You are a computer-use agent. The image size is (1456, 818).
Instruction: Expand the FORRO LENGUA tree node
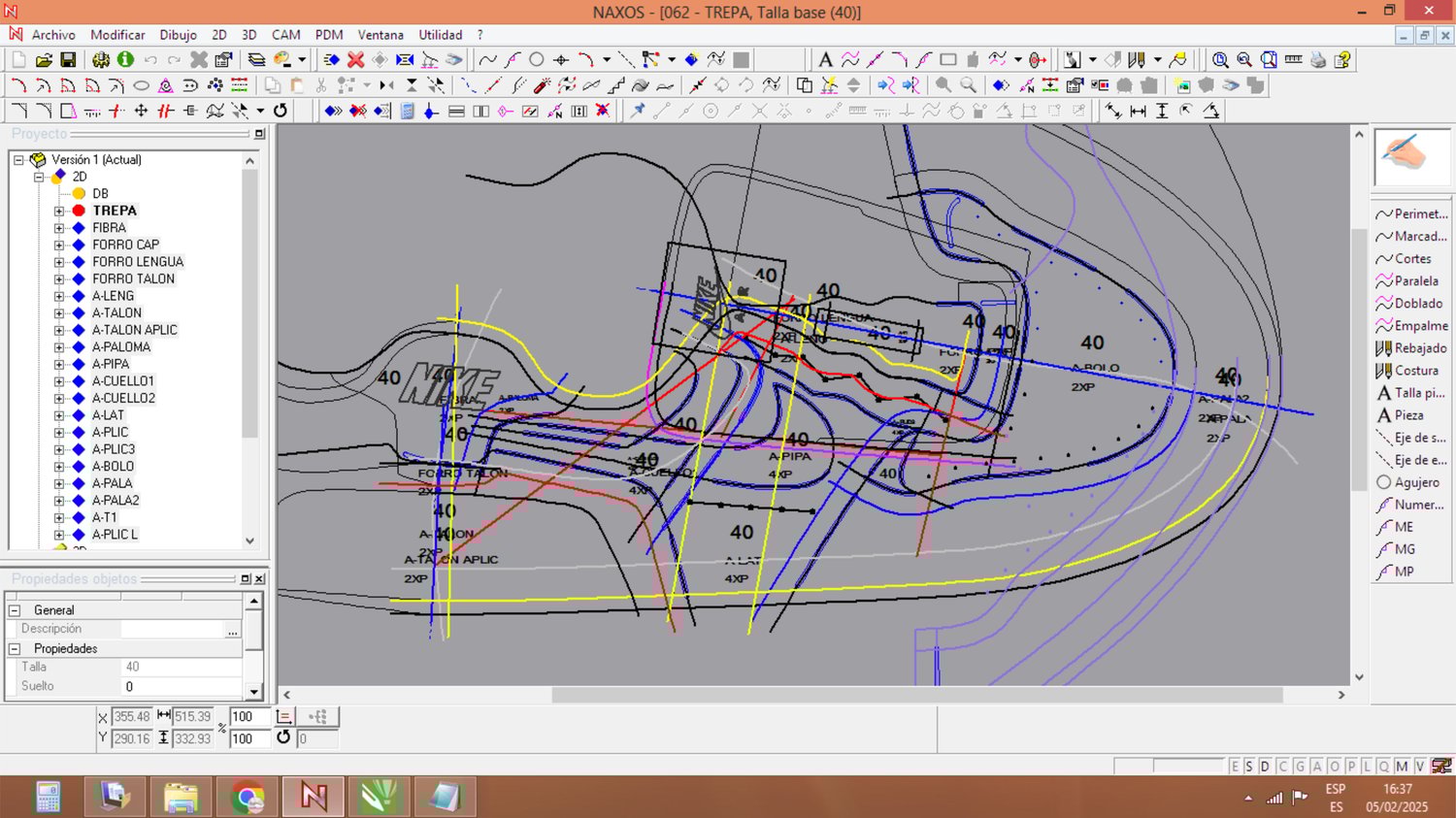click(59, 262)
